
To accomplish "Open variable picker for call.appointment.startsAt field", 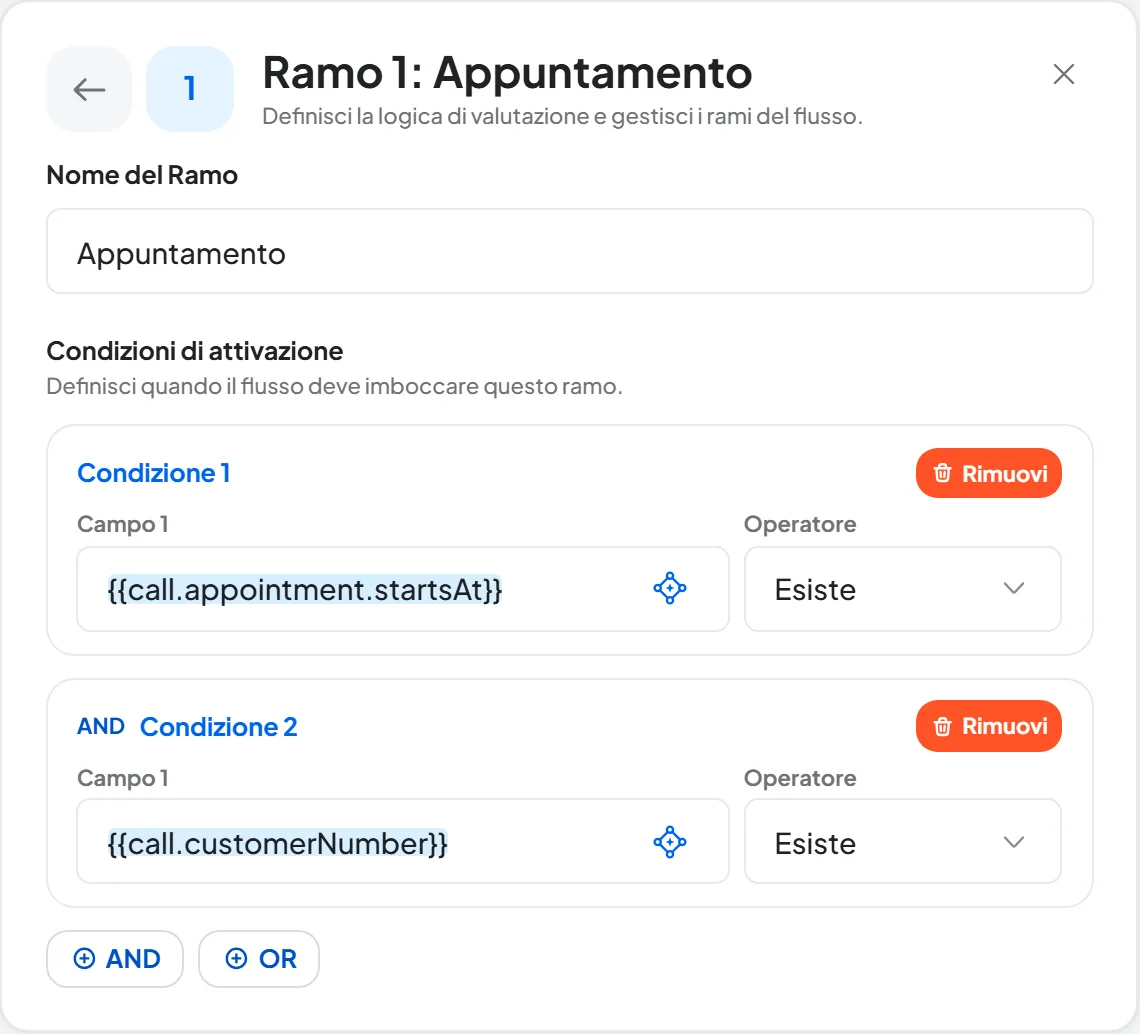I will 670,588.
